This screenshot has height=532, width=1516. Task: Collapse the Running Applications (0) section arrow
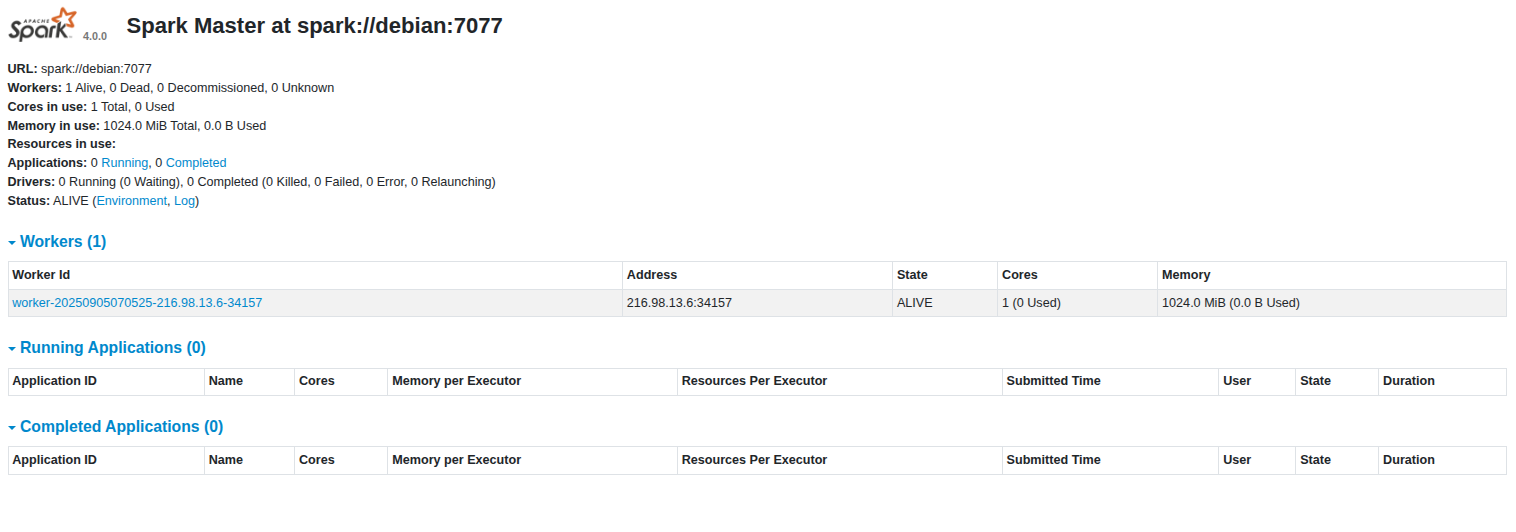[x=12, y=349]
